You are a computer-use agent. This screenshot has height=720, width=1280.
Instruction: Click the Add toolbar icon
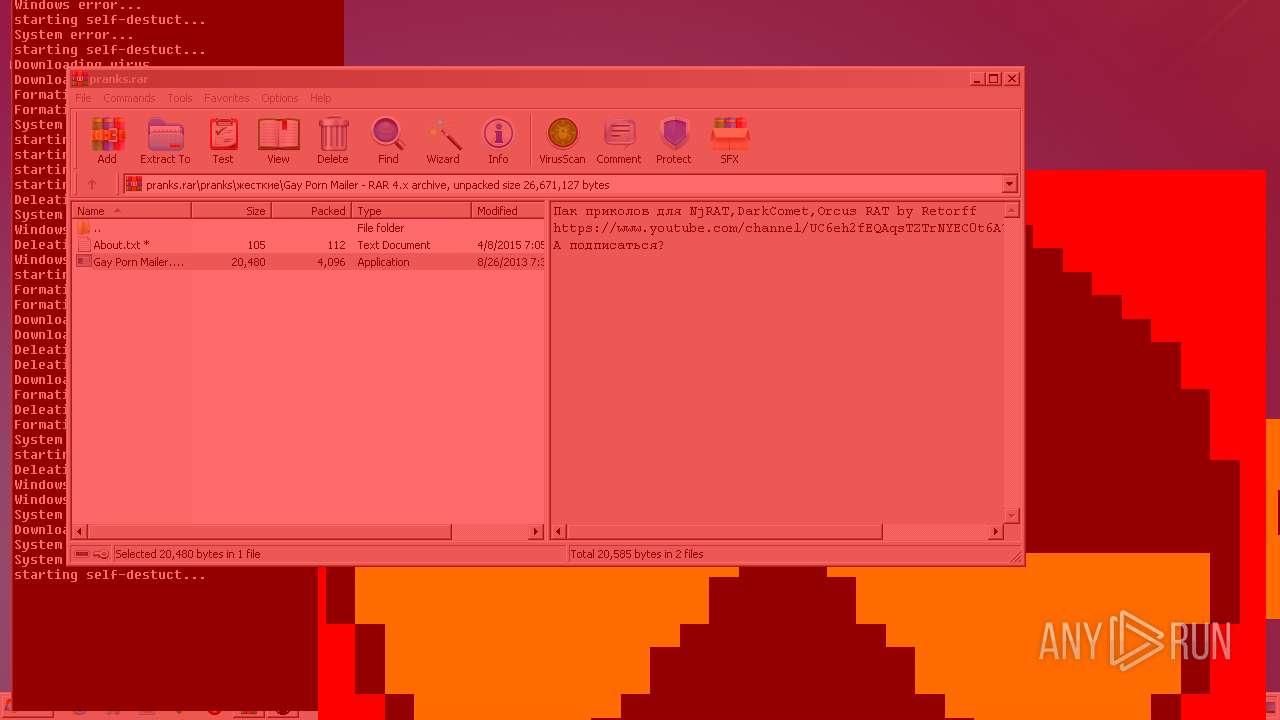click(107, 141)
